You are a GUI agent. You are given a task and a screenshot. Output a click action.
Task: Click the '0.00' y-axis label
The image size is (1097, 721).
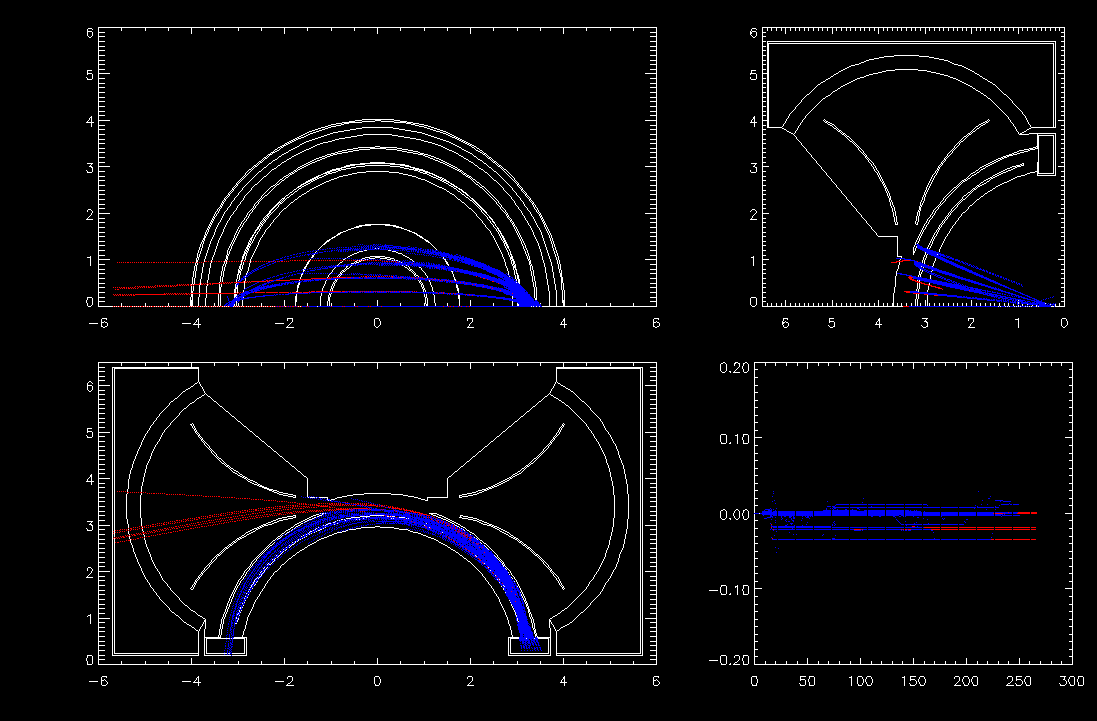[x=735, y=514]
